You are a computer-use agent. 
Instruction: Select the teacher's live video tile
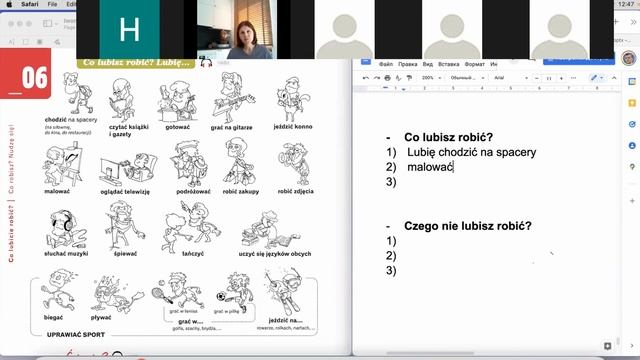tap(237, 29)
